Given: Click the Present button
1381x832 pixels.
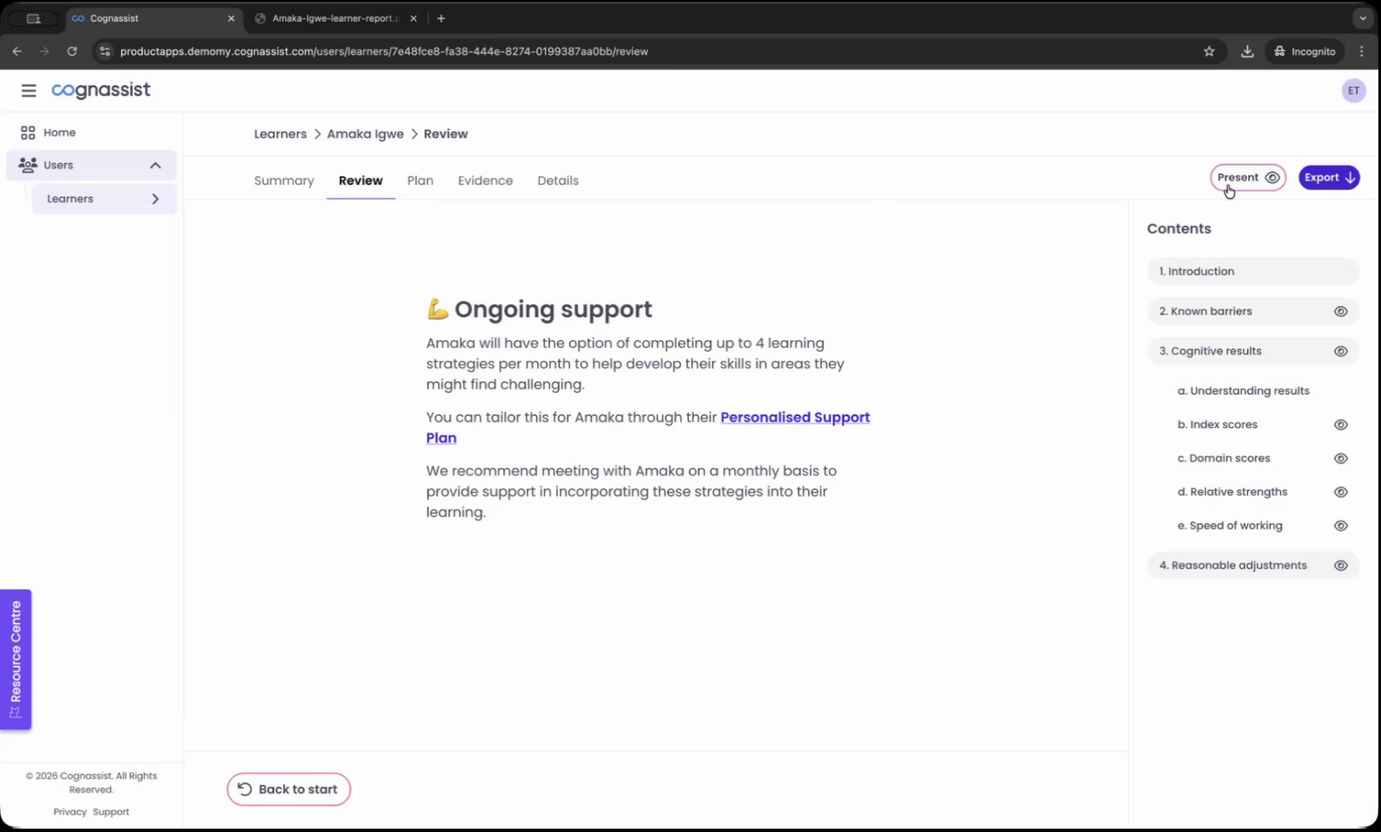Looking at the screenshot, I should pyautogui.click(x=1239, y=177).
